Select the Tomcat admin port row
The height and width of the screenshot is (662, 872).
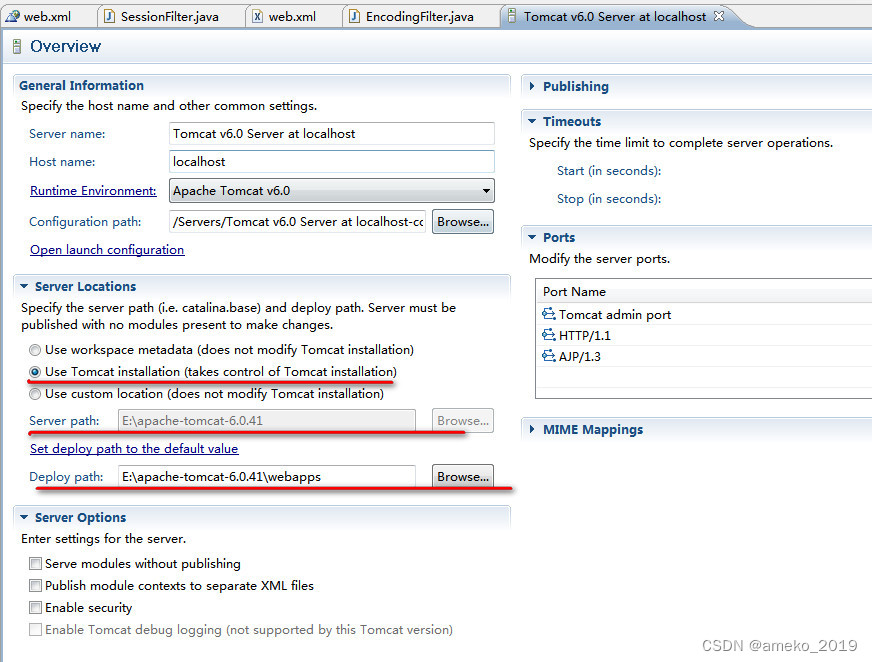[705, 314]
